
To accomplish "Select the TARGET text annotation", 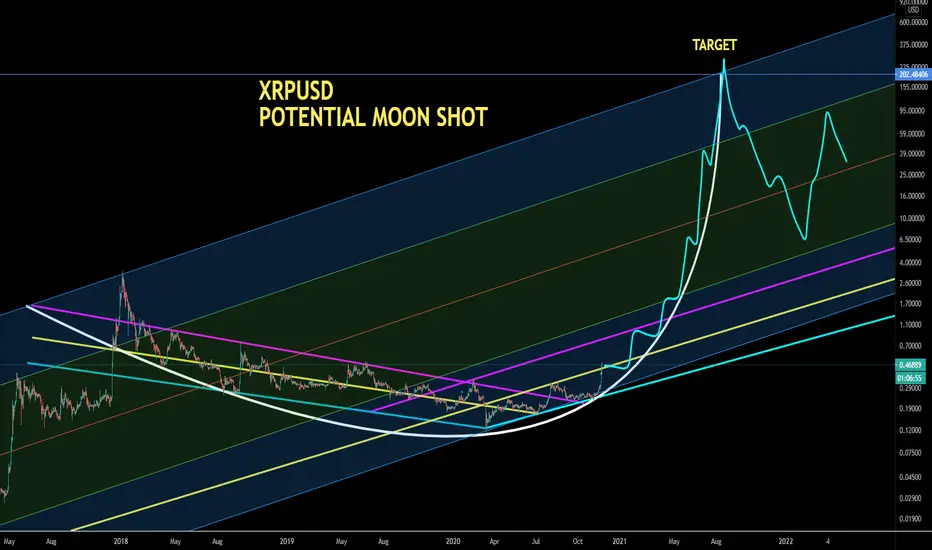I will (714, 45).
